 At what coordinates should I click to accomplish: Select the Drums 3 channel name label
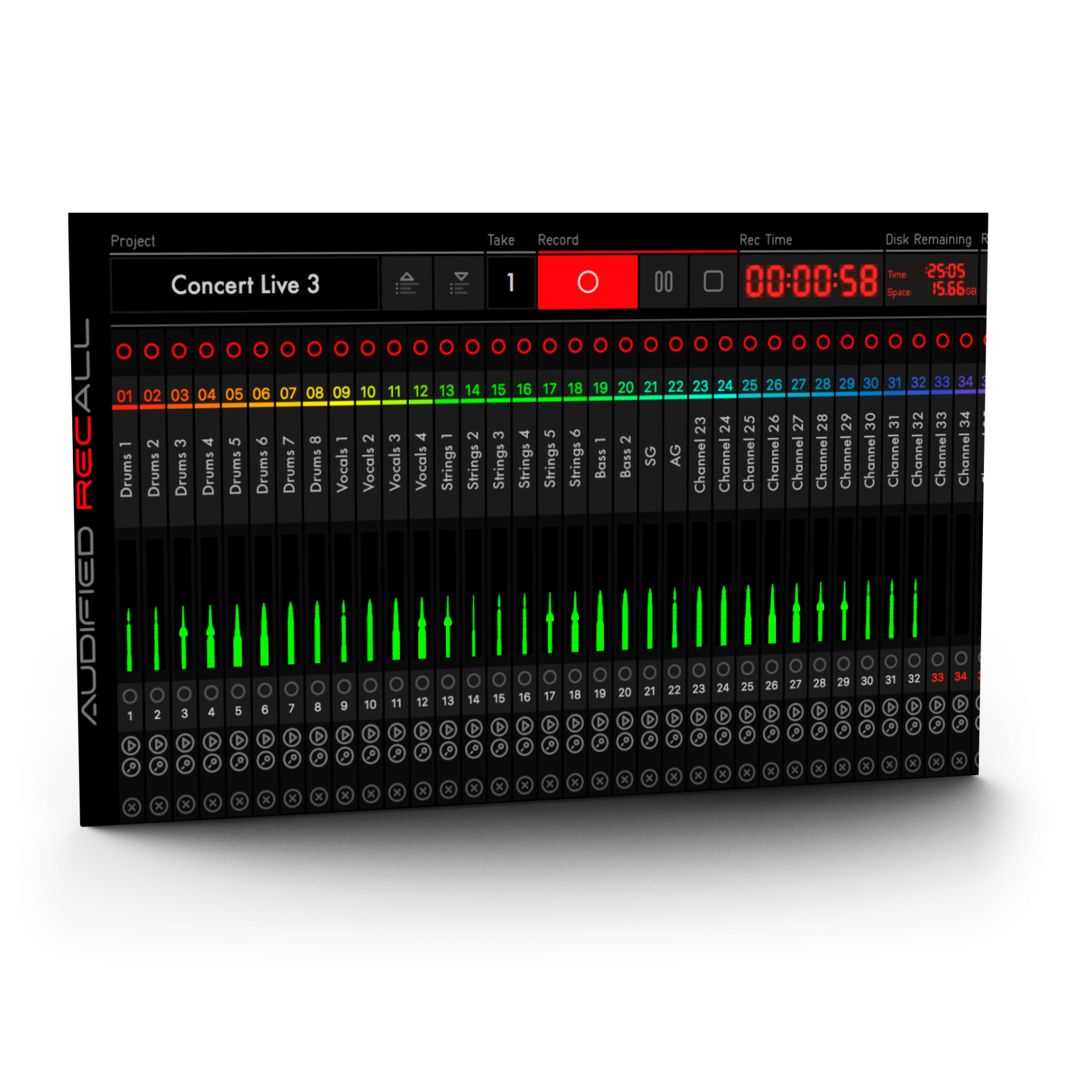pyautogui.click(x=181, y=467)
